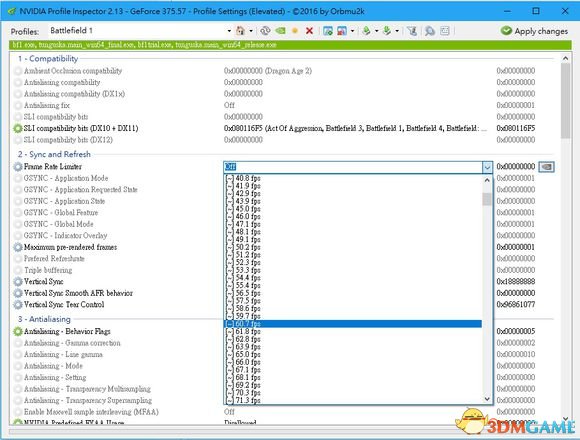Select 59.7 fps from the list
Image resolution: width=580 pixels, height=440 pixels.
353,316
